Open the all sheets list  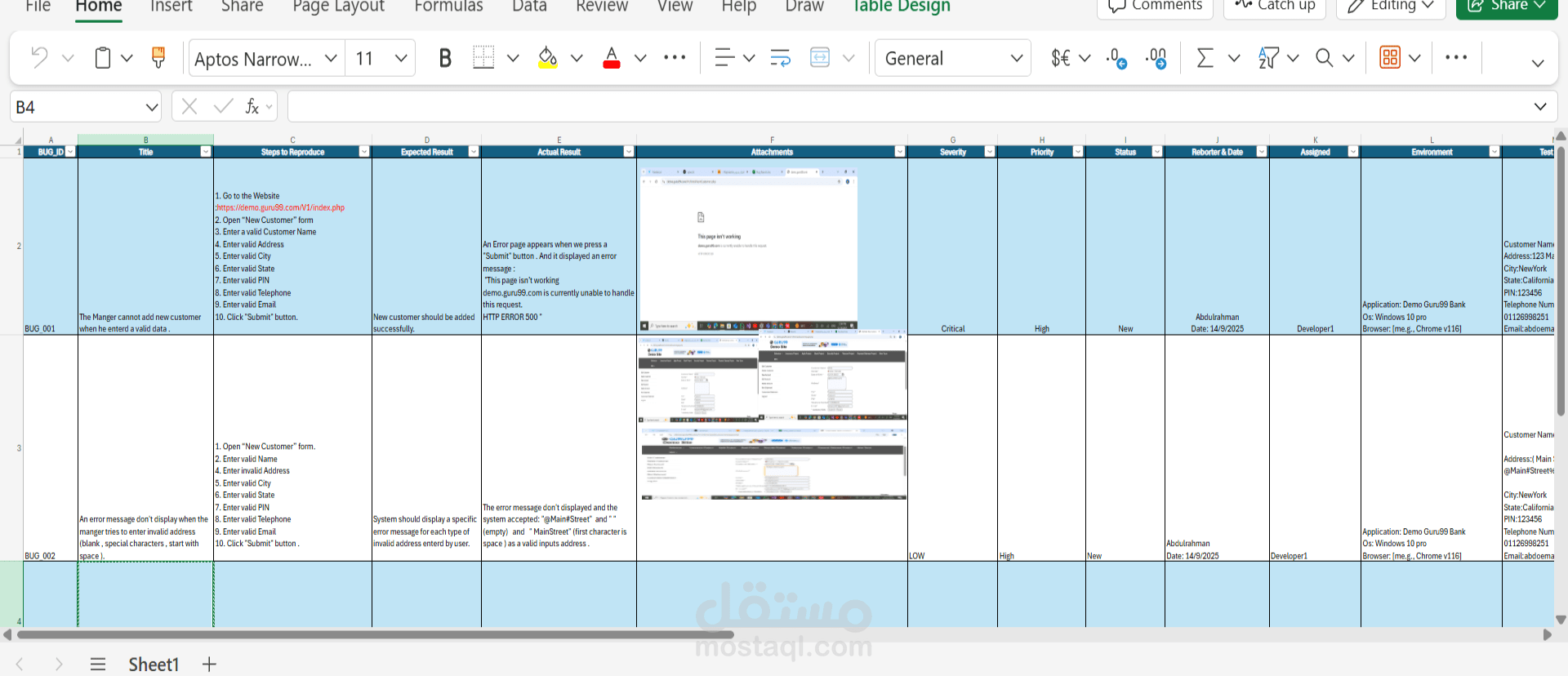(98, 665)
